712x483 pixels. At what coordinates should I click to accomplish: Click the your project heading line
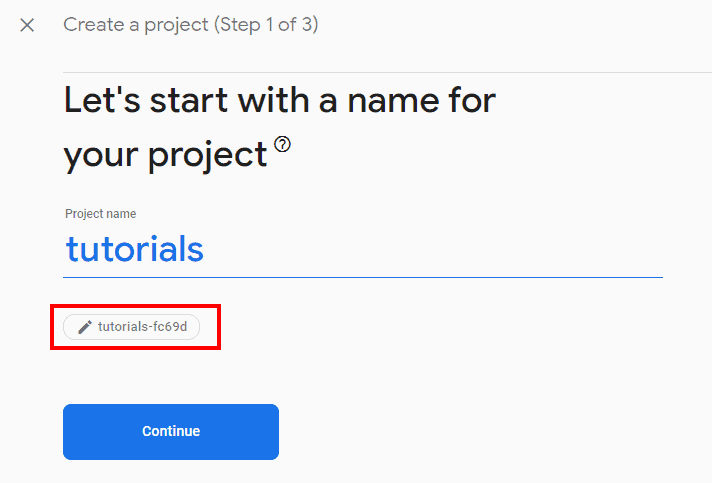click(x=165, y=155)
